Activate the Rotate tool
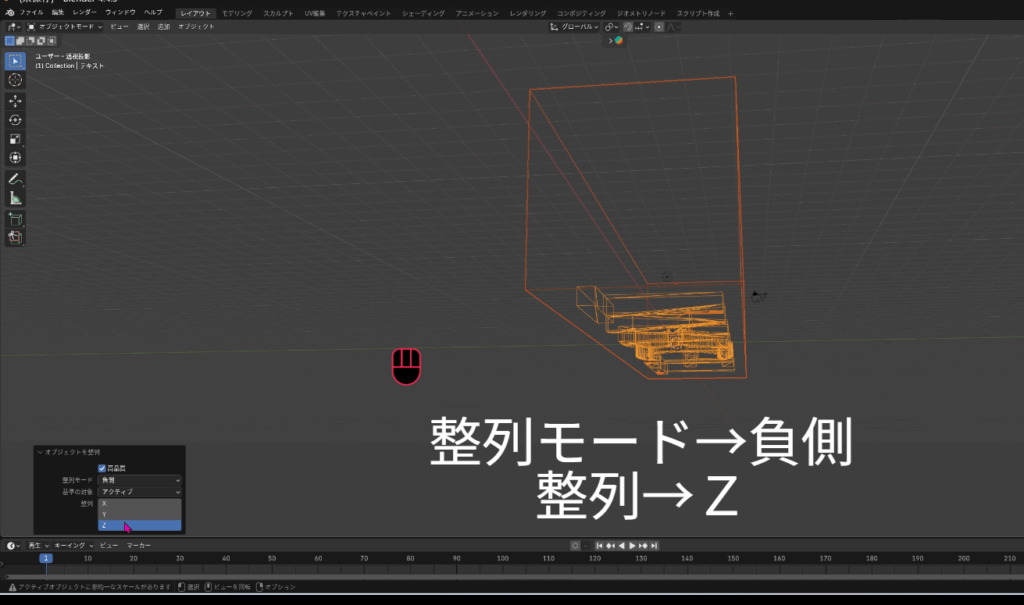 pyautogui.click(x=16, y=120)
